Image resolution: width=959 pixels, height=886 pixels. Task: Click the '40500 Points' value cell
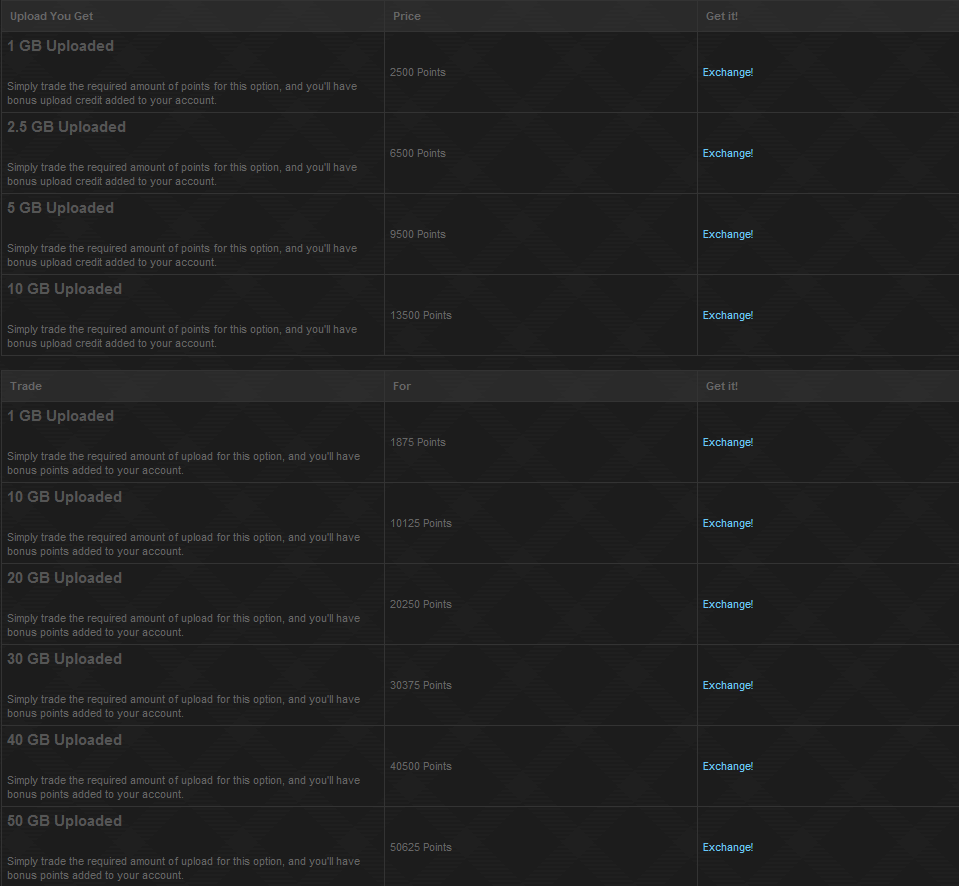541,766
